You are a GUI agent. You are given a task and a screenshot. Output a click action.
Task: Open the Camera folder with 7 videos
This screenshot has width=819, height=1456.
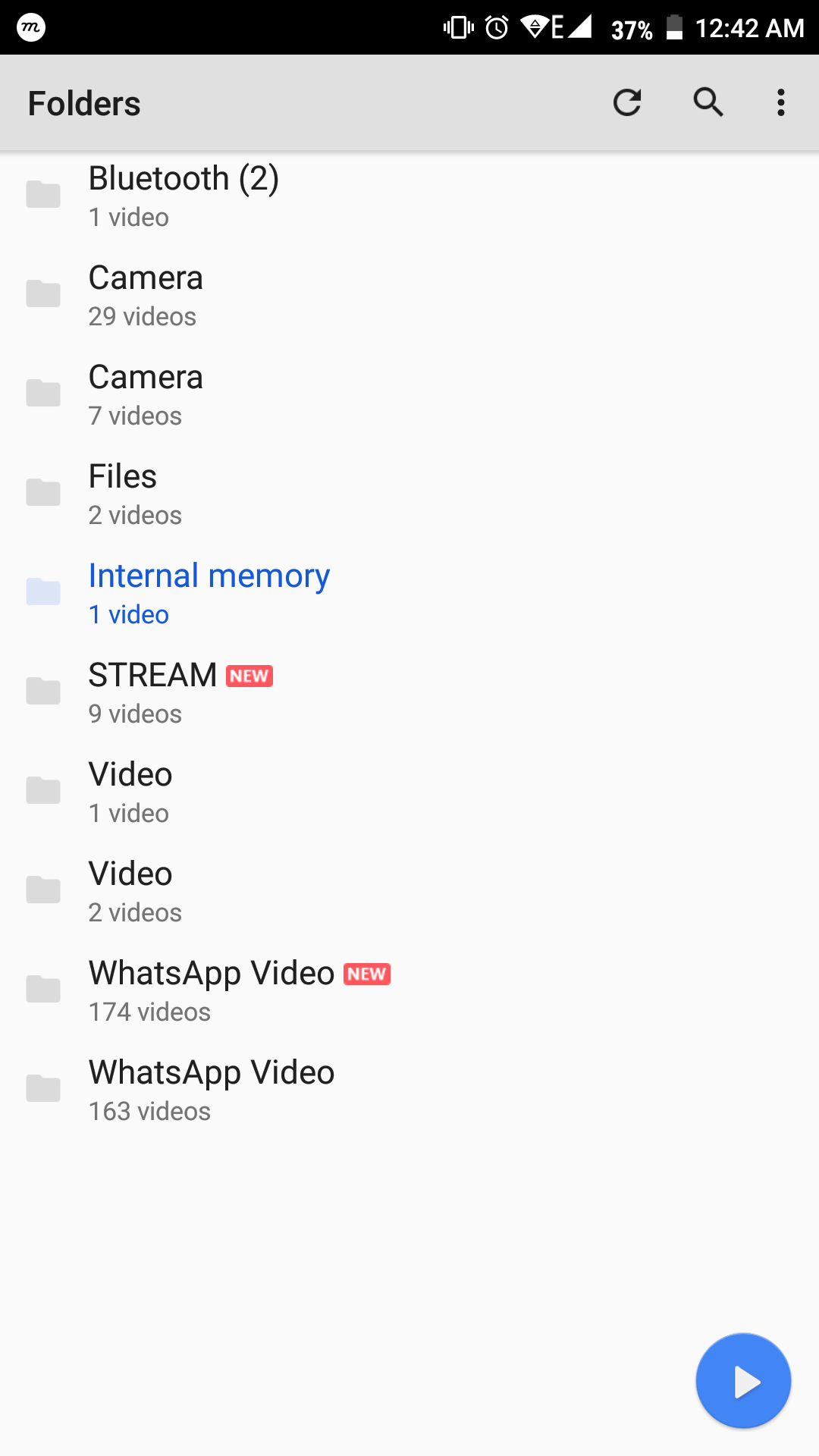409,393
